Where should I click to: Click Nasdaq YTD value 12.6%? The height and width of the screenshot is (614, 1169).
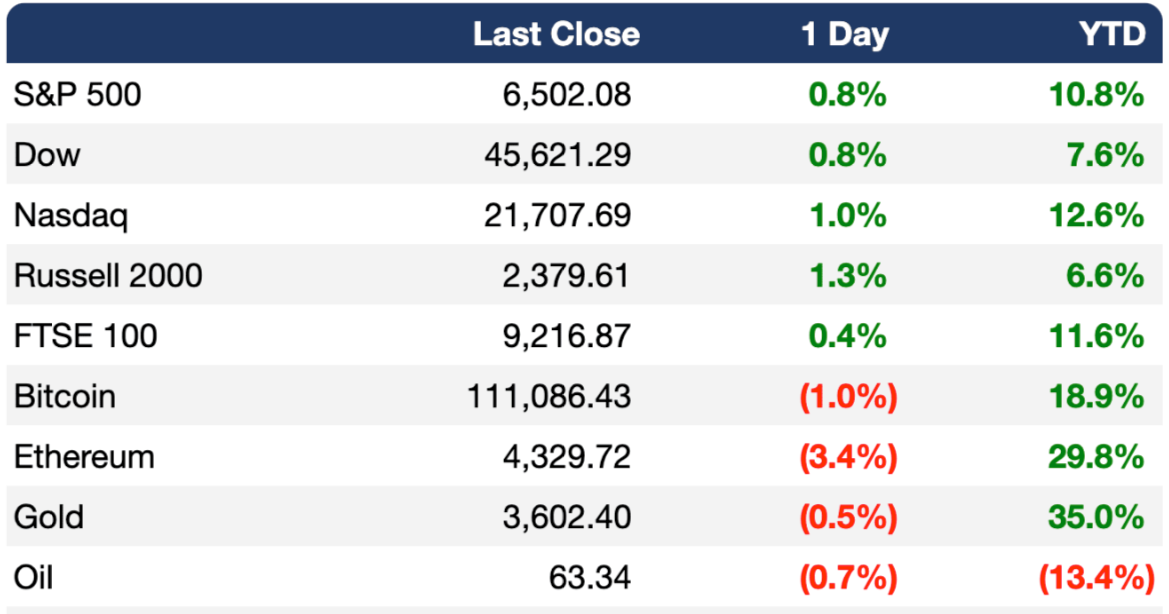[1096, 215]
